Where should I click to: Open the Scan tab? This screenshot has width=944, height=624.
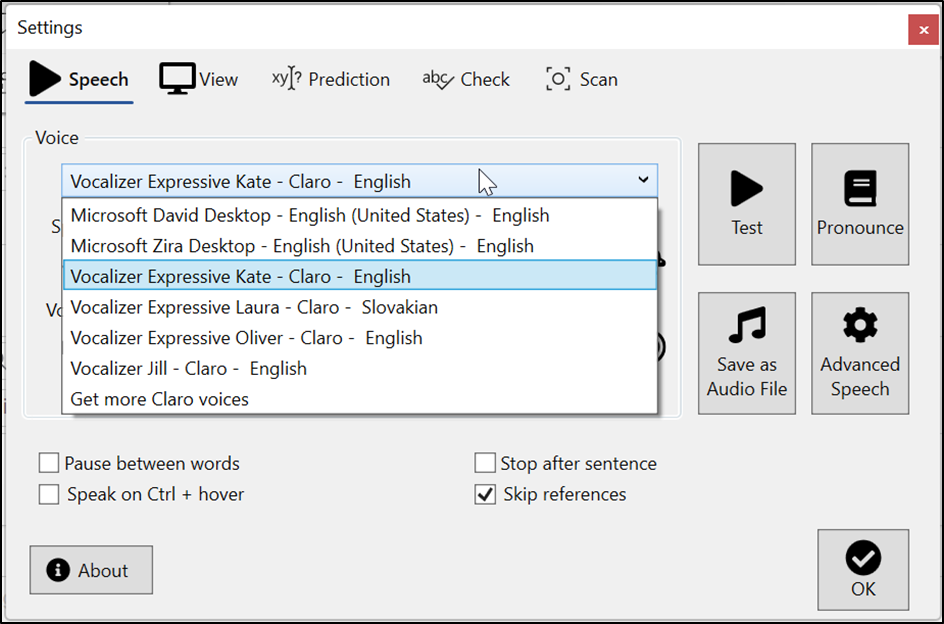coord(581,79)
